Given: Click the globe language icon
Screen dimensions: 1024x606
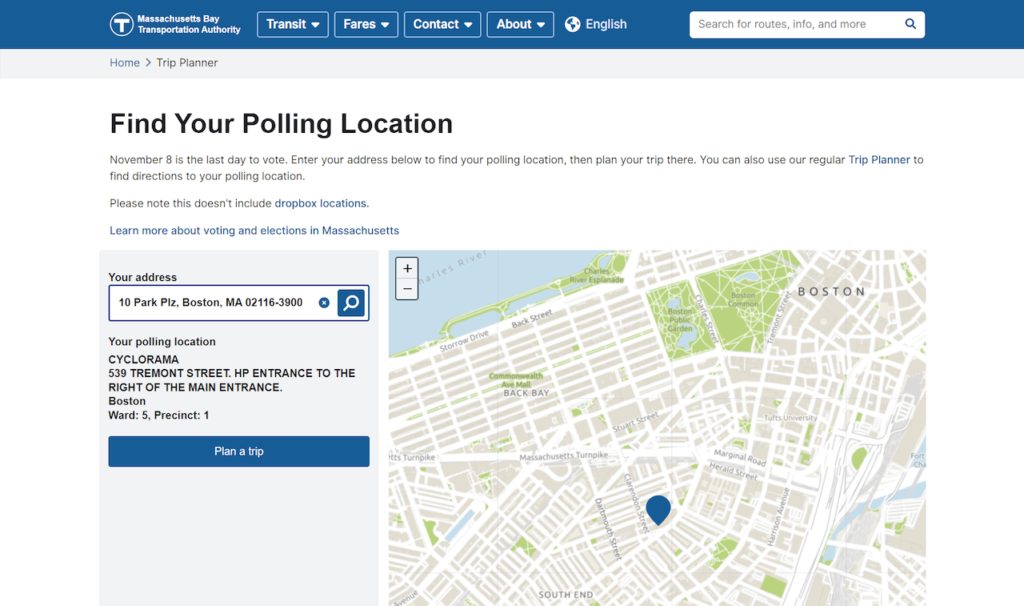Looking at the screenshot, I should (x=573, y=24).
